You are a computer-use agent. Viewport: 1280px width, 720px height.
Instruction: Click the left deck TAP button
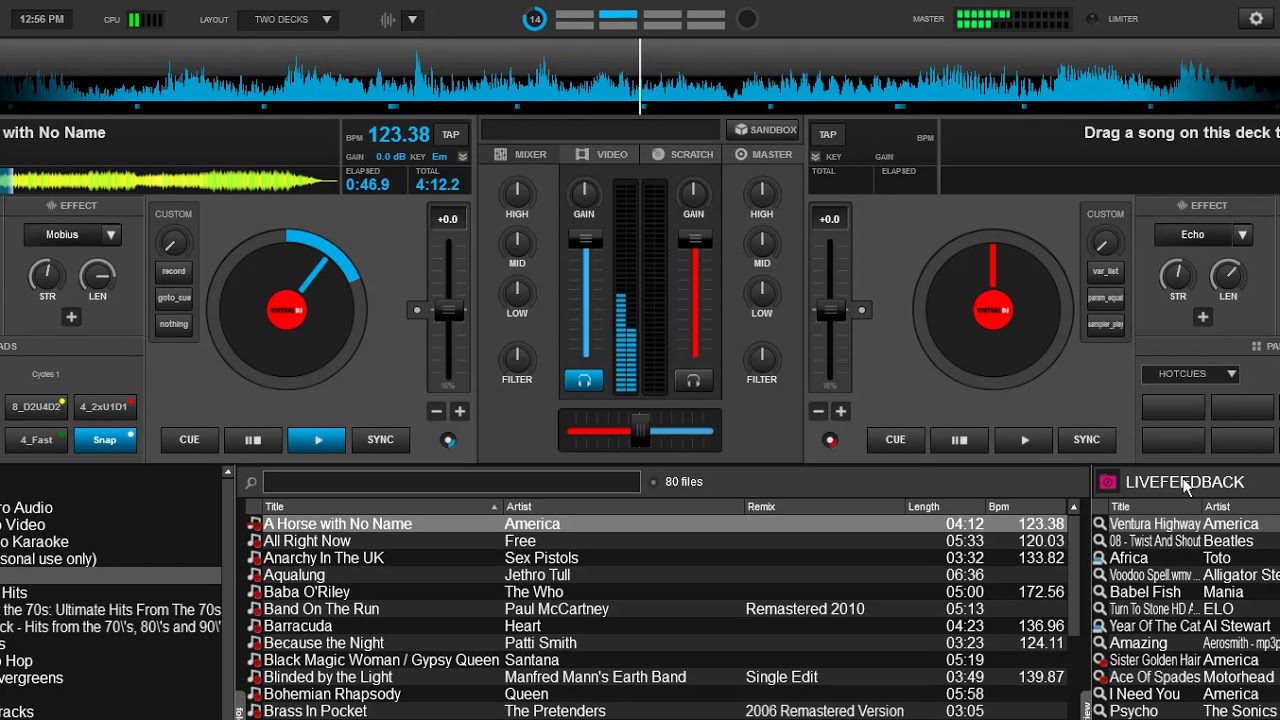click(451, 135)
